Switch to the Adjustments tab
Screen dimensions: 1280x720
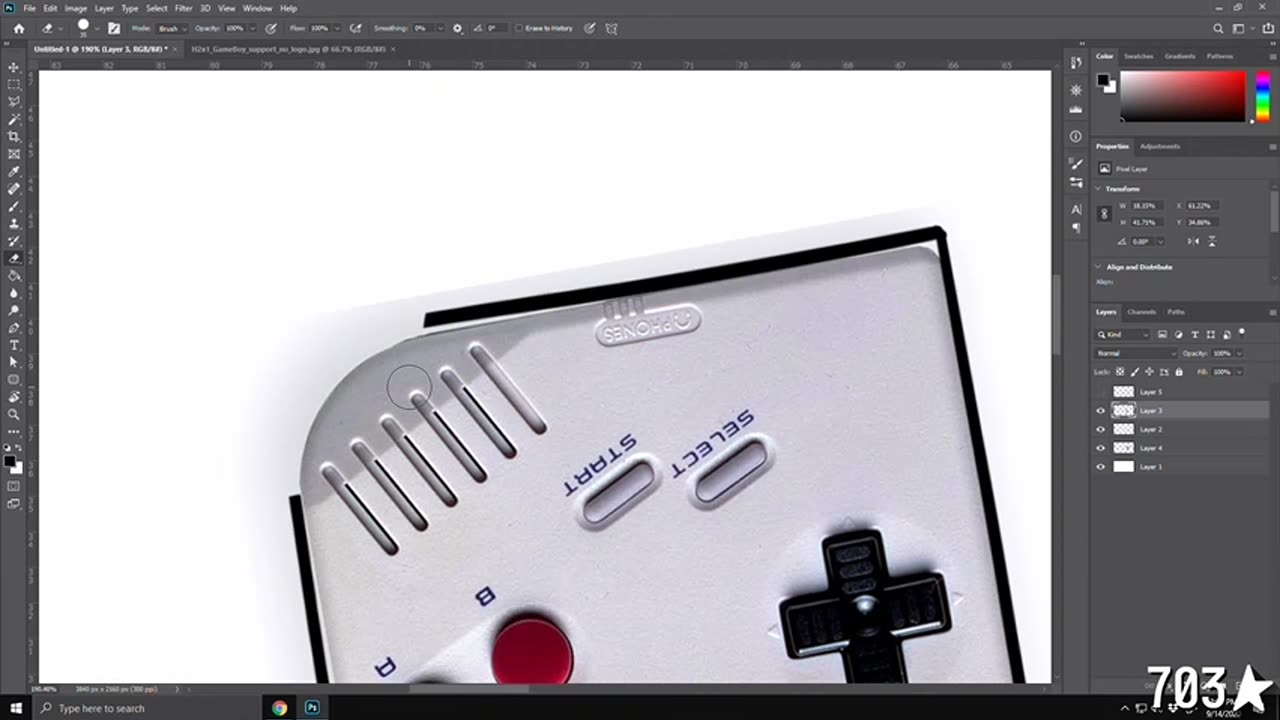coord(1160,146)
